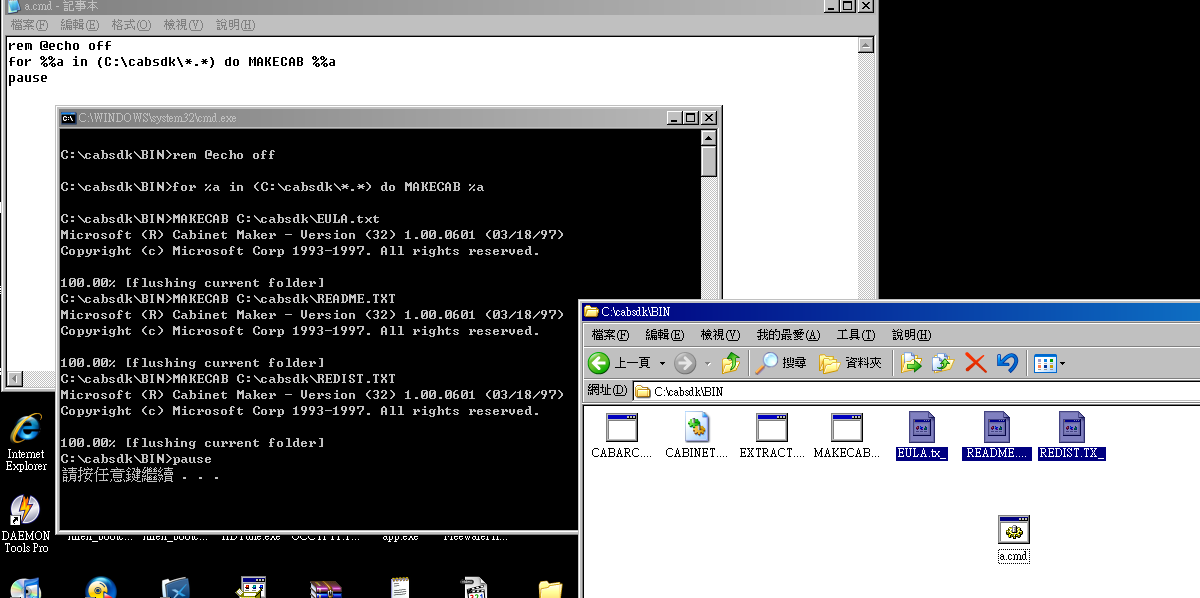Image resolution: width=1200 pixels, height=598 pixels.
Task: Click the cmd window scrollbar up arrow
Action: [709, 138]
